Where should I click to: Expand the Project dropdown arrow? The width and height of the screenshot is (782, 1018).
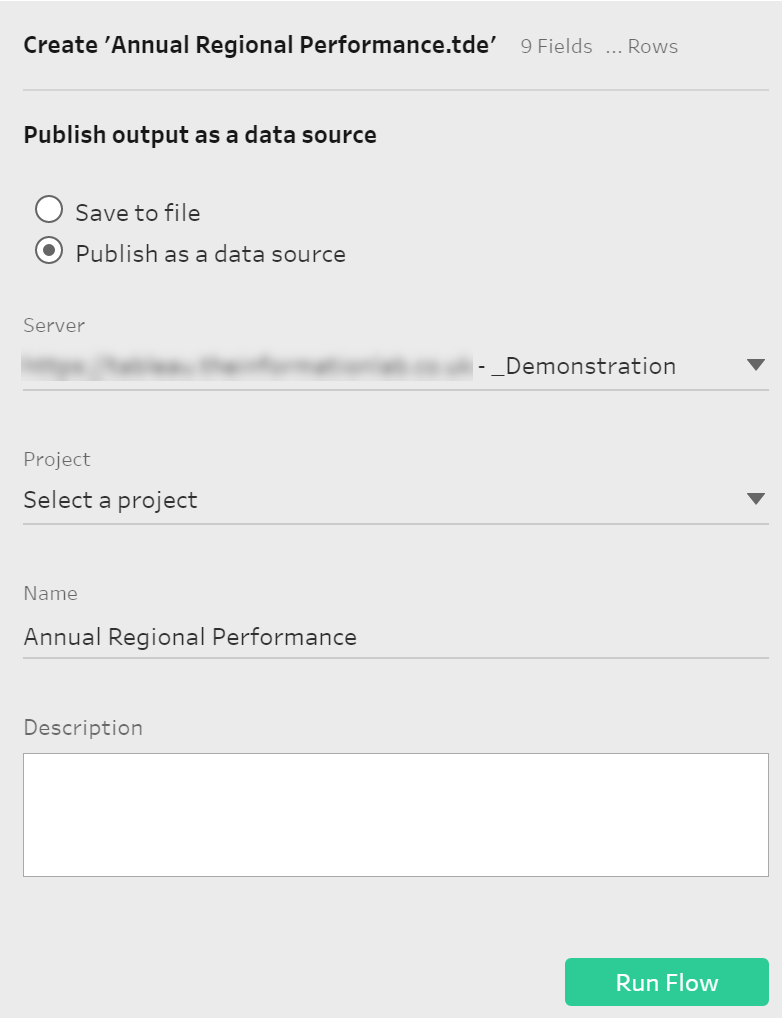click(755, 499)
